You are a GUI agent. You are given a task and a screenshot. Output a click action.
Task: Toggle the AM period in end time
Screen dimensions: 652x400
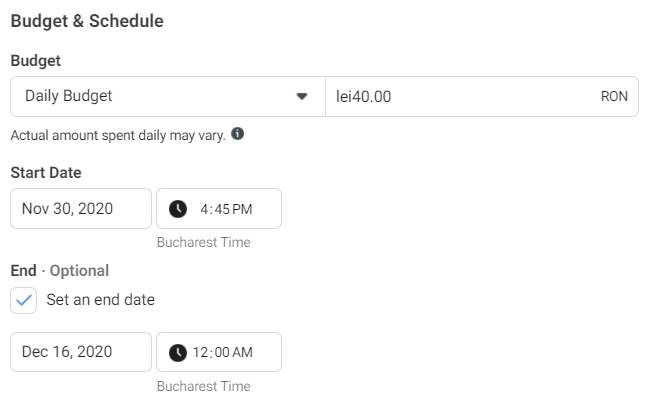pyautogui.click(x=242, y=353)
